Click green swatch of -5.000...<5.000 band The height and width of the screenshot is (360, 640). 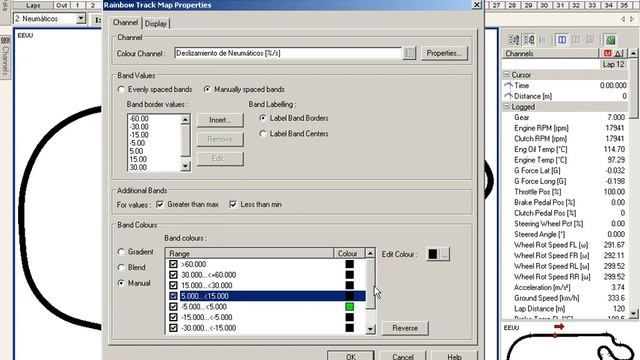click(x=349, y=307)
